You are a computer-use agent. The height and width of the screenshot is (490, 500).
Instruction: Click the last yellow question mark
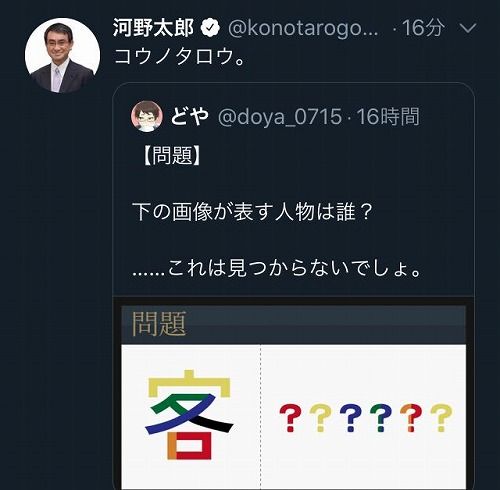pyautogui.click(x=441, y=418)
